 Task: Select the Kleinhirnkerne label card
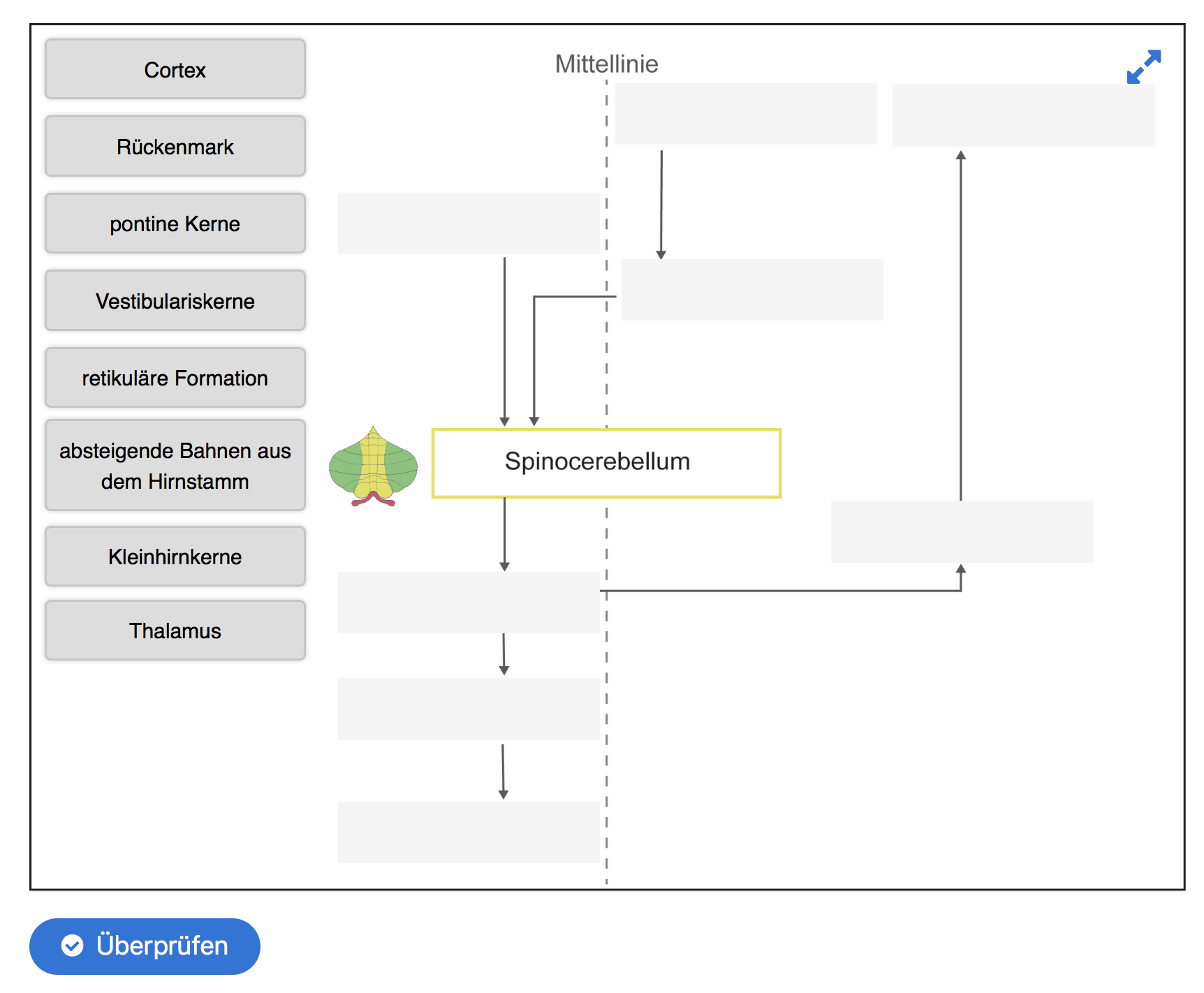pos(175,557)
